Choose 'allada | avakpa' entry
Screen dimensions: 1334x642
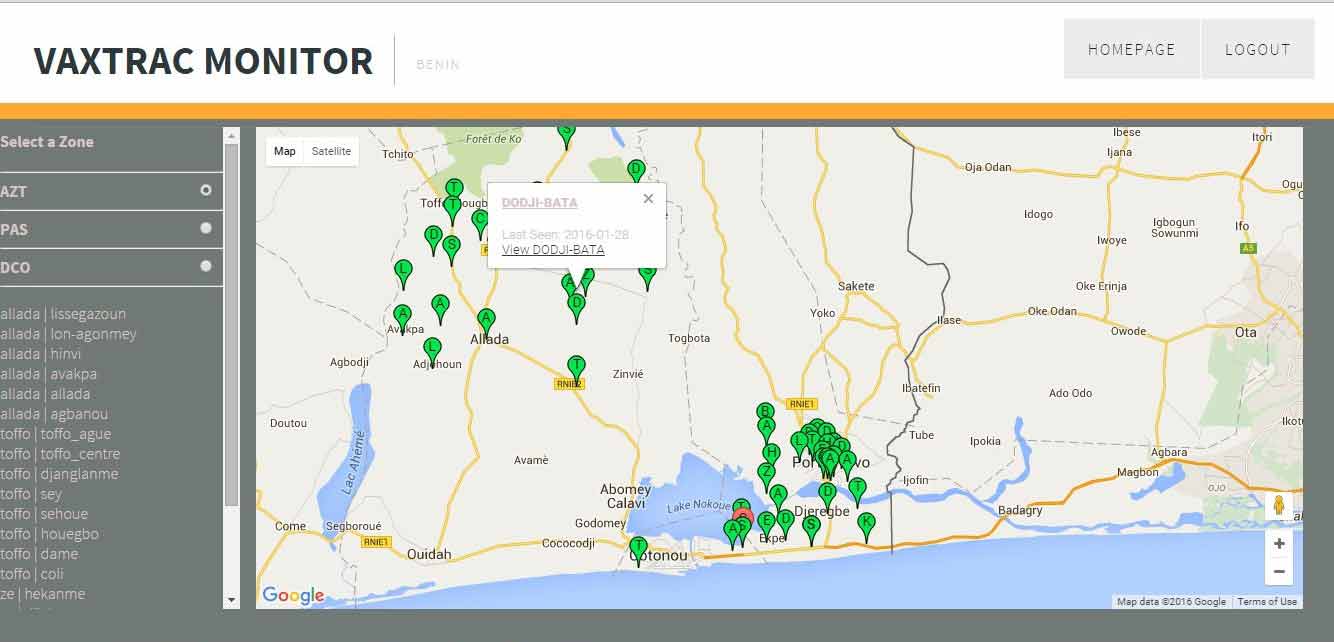point(49,374)
